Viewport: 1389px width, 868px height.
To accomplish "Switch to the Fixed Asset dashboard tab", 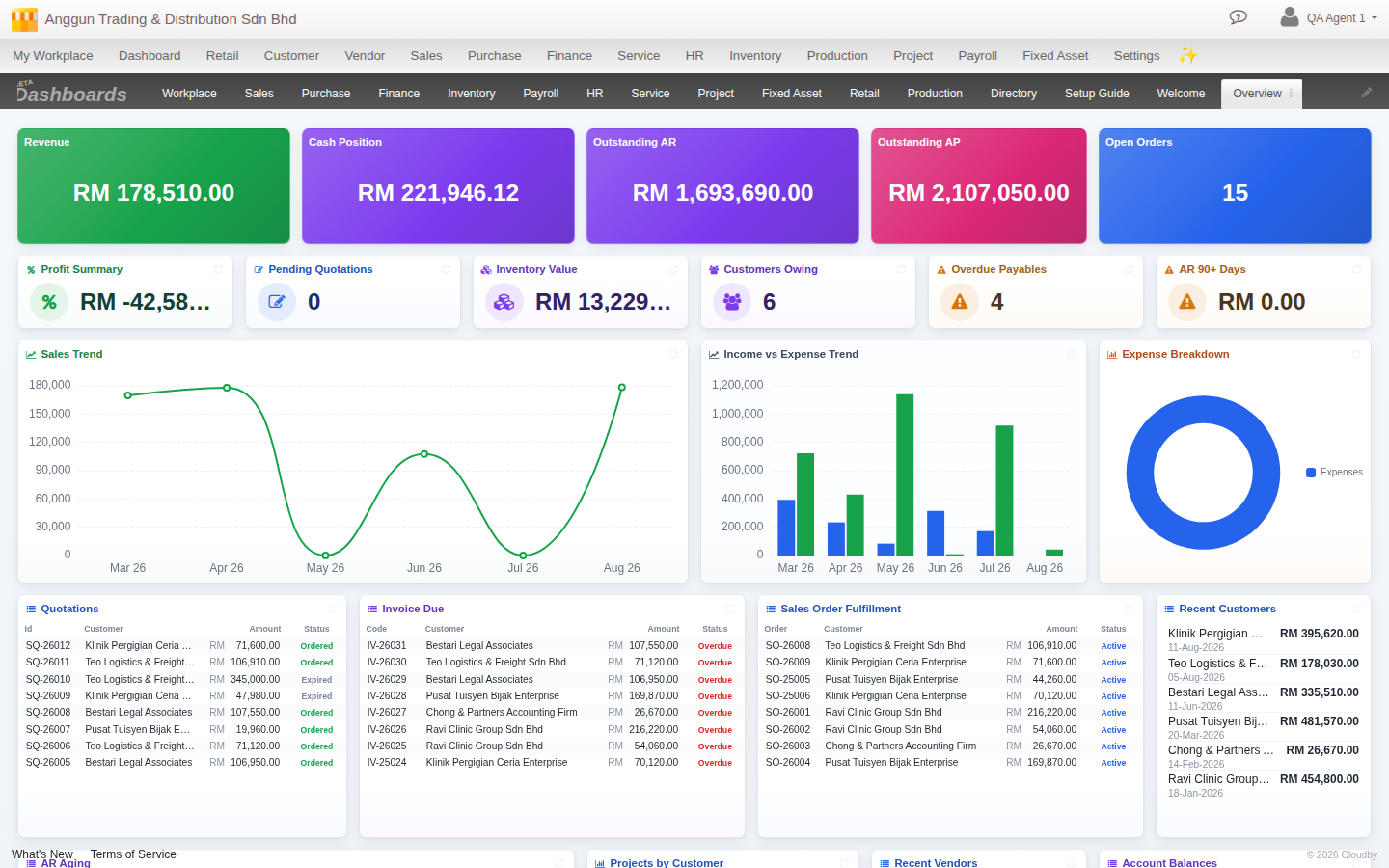I will pos(792,94).
